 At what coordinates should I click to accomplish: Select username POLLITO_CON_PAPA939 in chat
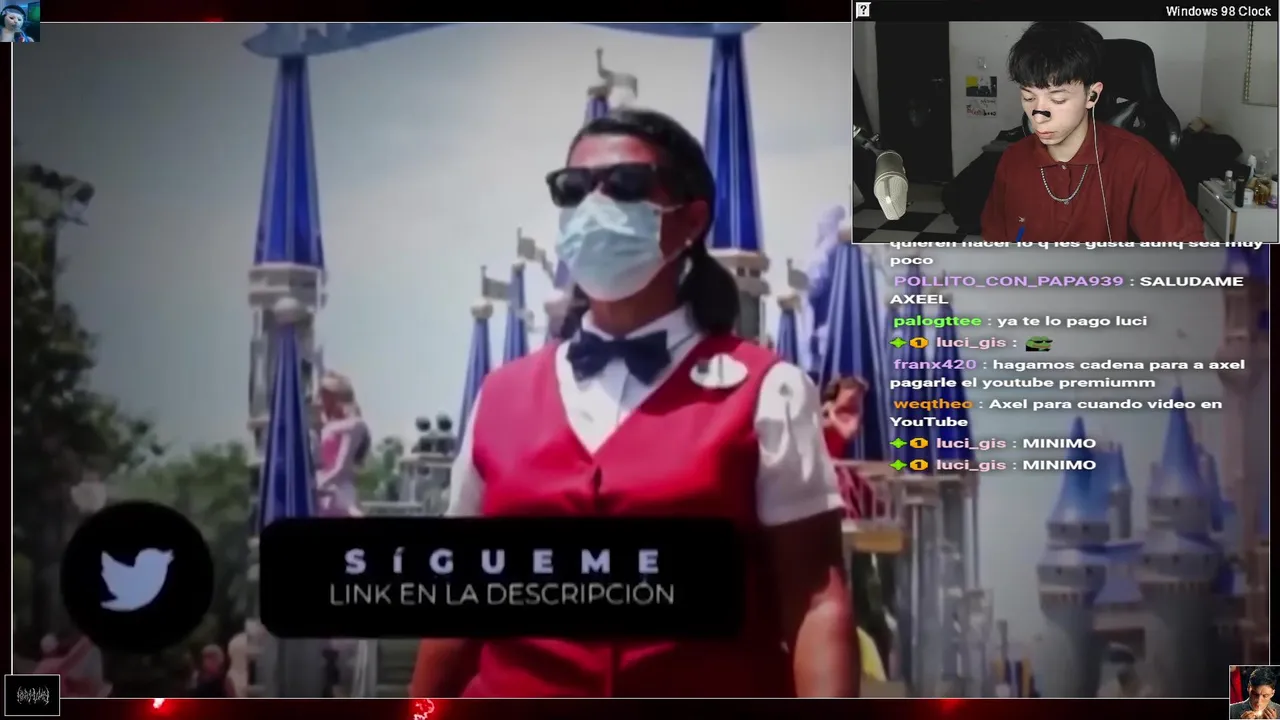(1008, 281)
